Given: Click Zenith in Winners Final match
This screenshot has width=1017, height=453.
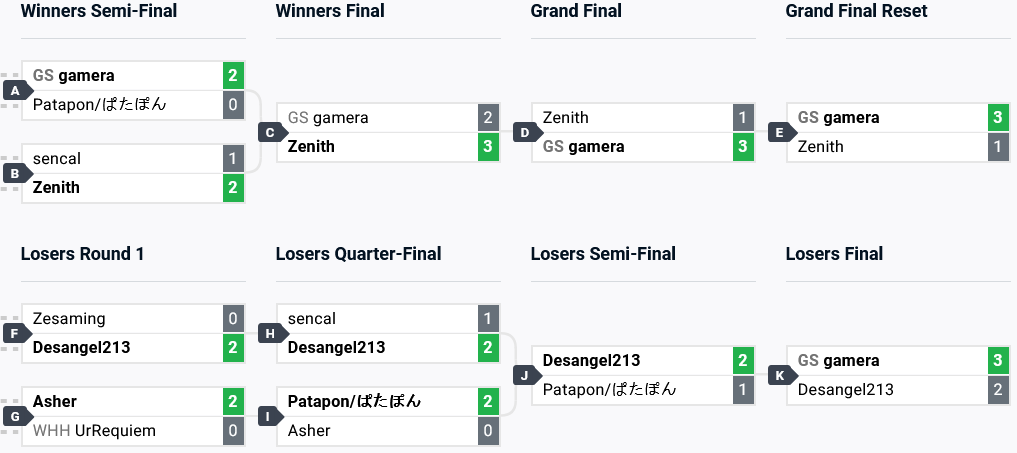Looking at the screenshot, I should [311, 147].
